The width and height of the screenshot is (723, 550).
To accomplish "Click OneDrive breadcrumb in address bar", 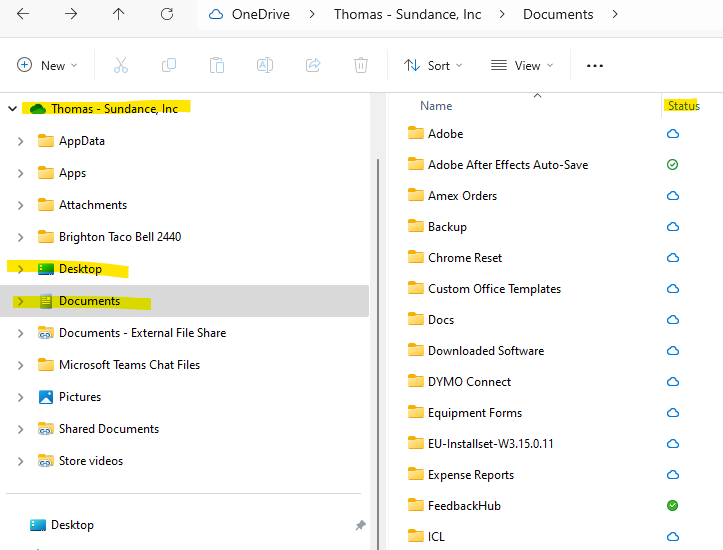I will point(261,14).
